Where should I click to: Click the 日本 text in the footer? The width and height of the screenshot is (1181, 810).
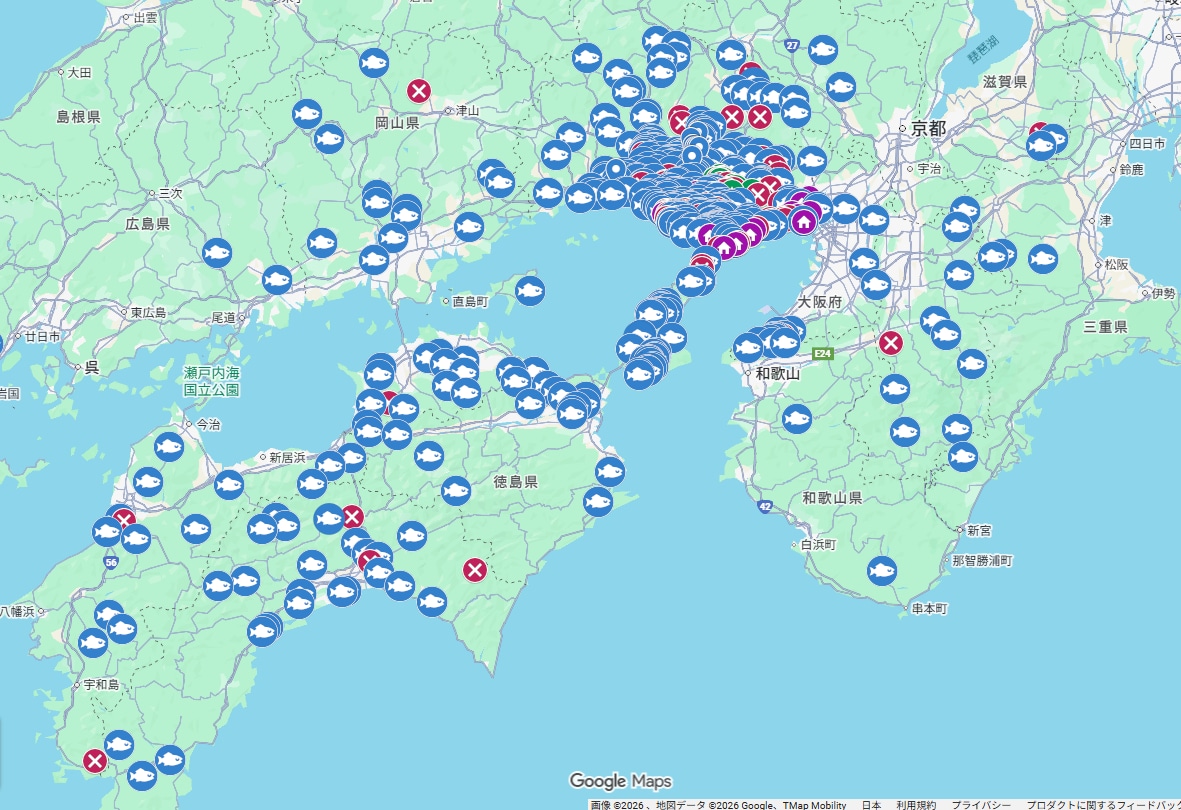[x=871, y=805]
